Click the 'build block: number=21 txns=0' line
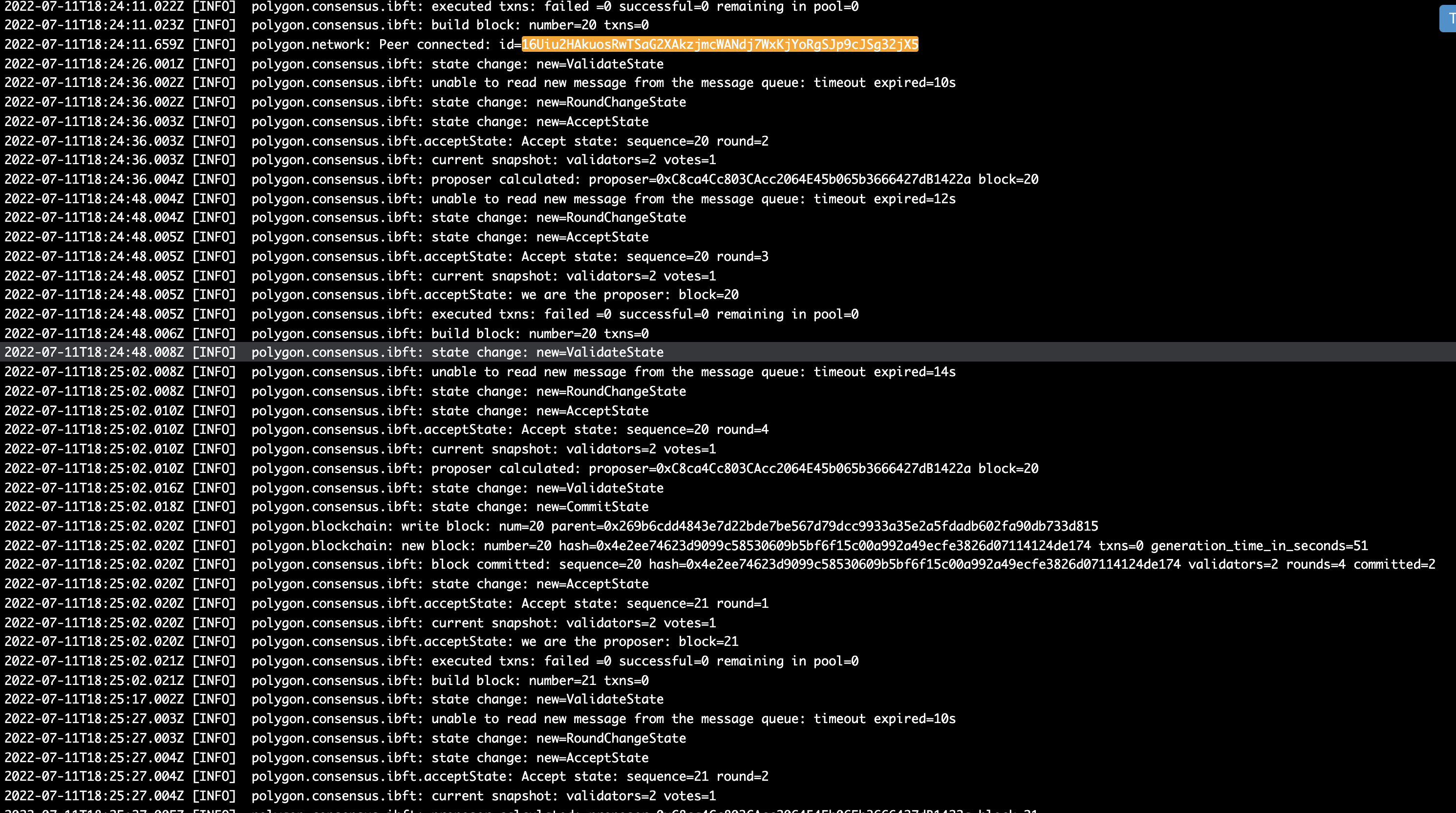The height and width of the screenshot is (813, 1456). [x=327, y=680]
